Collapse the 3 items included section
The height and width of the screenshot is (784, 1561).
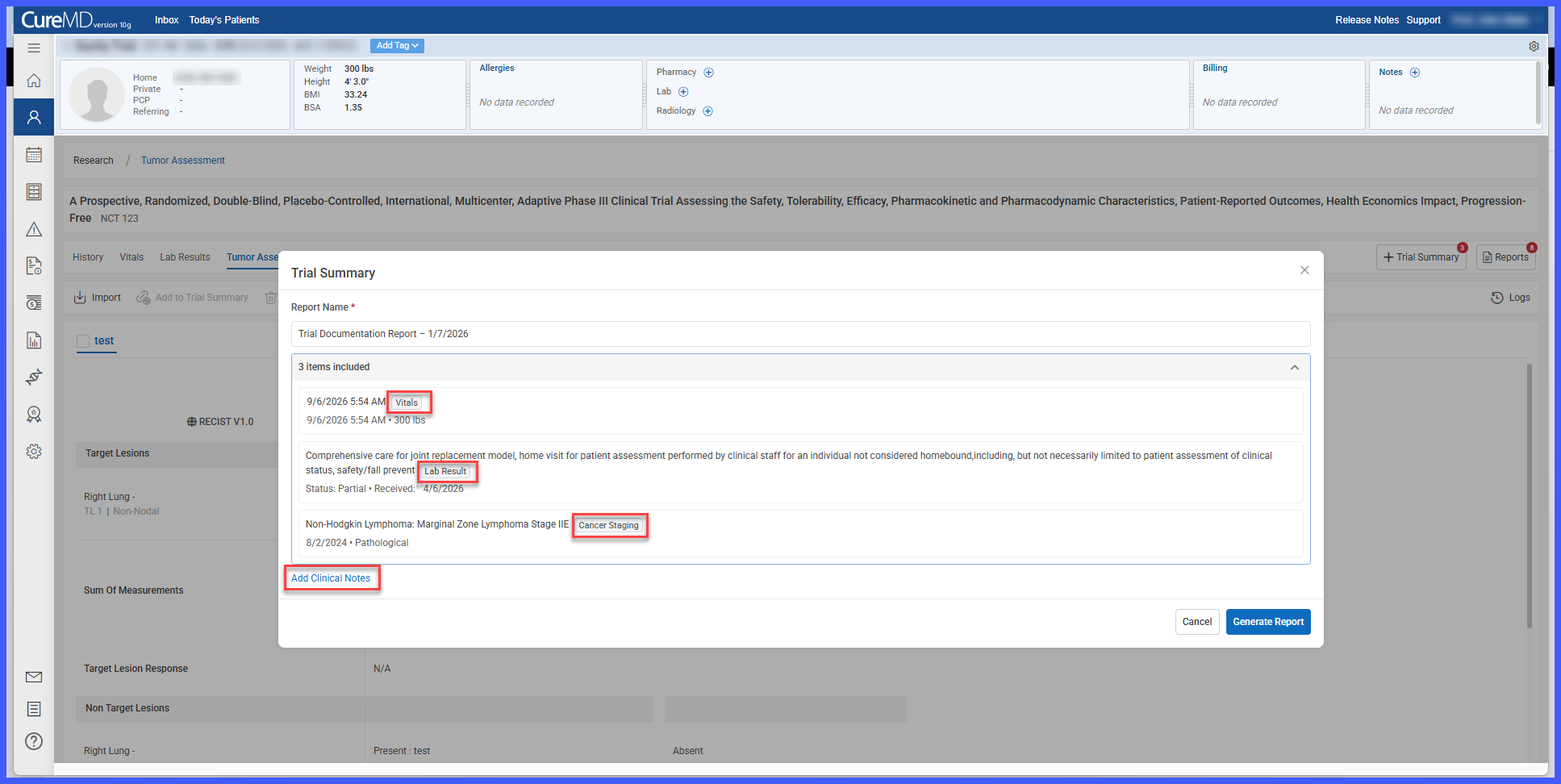[1295, 367]
